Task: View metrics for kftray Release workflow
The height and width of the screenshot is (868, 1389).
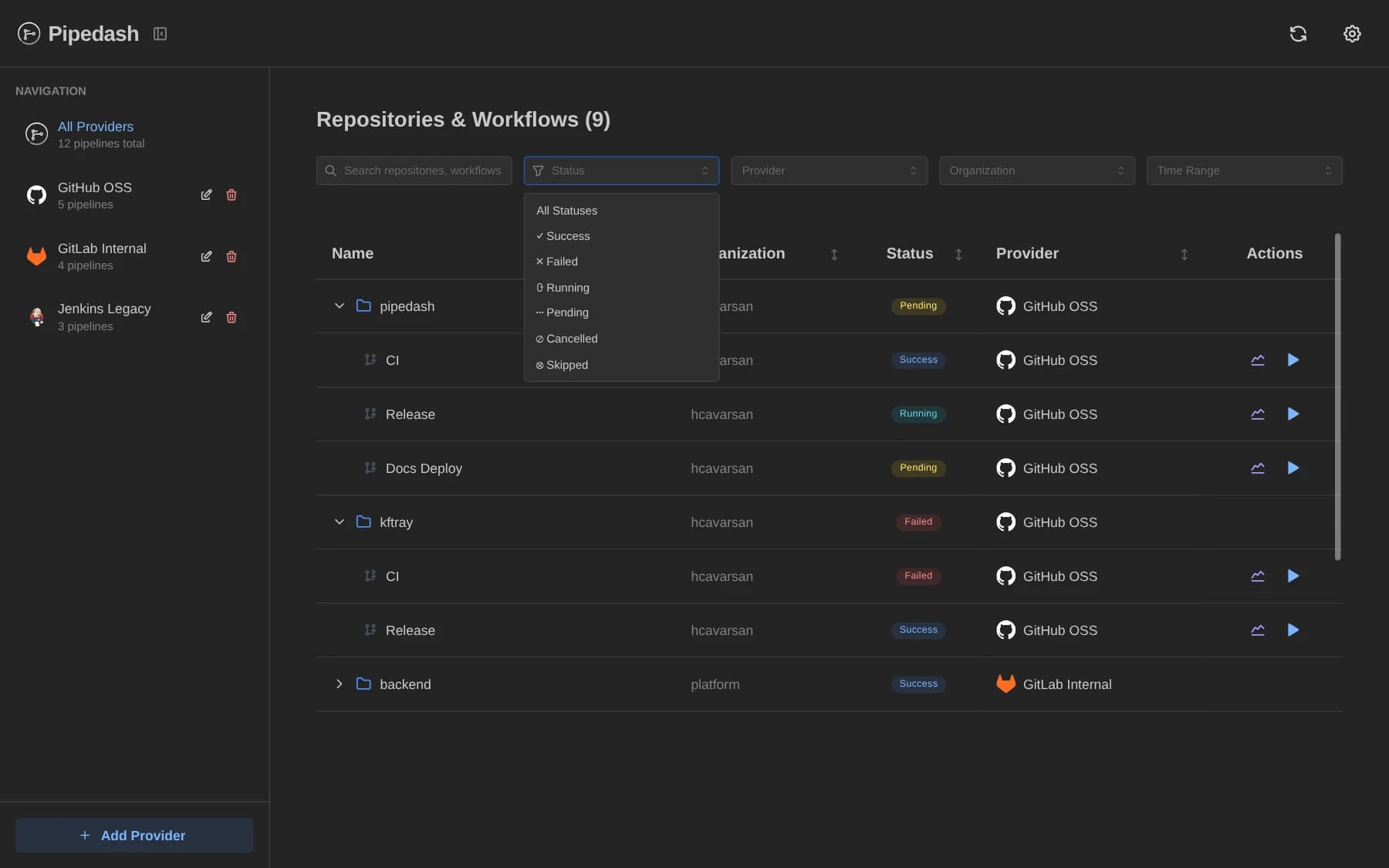Action: (1258, 630)
